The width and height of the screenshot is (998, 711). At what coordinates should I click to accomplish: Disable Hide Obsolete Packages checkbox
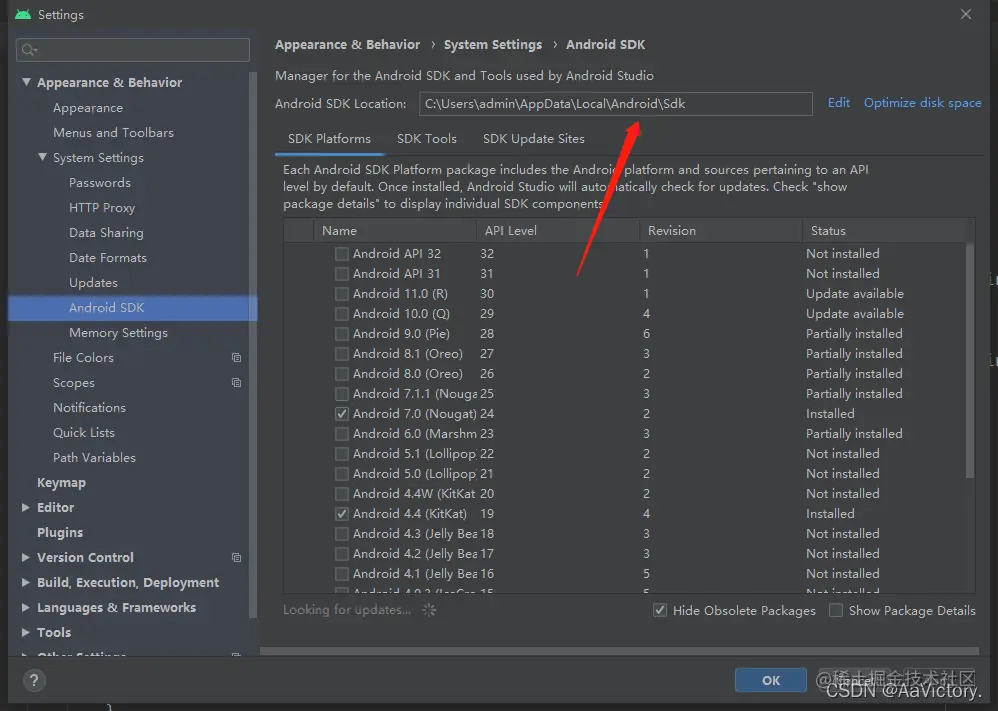click(660, 610)
